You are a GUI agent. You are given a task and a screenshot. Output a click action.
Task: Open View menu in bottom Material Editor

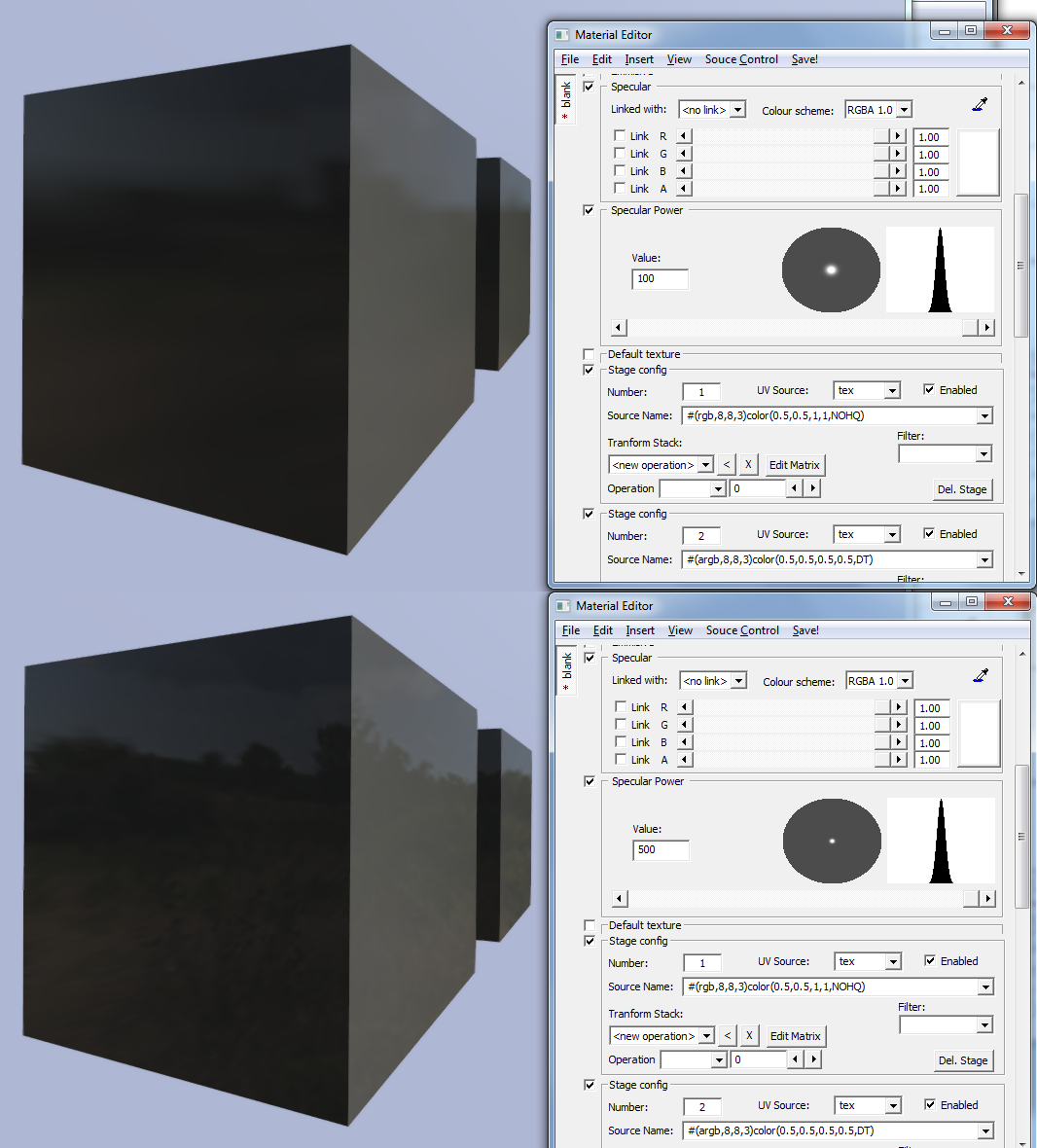(680, 630)
